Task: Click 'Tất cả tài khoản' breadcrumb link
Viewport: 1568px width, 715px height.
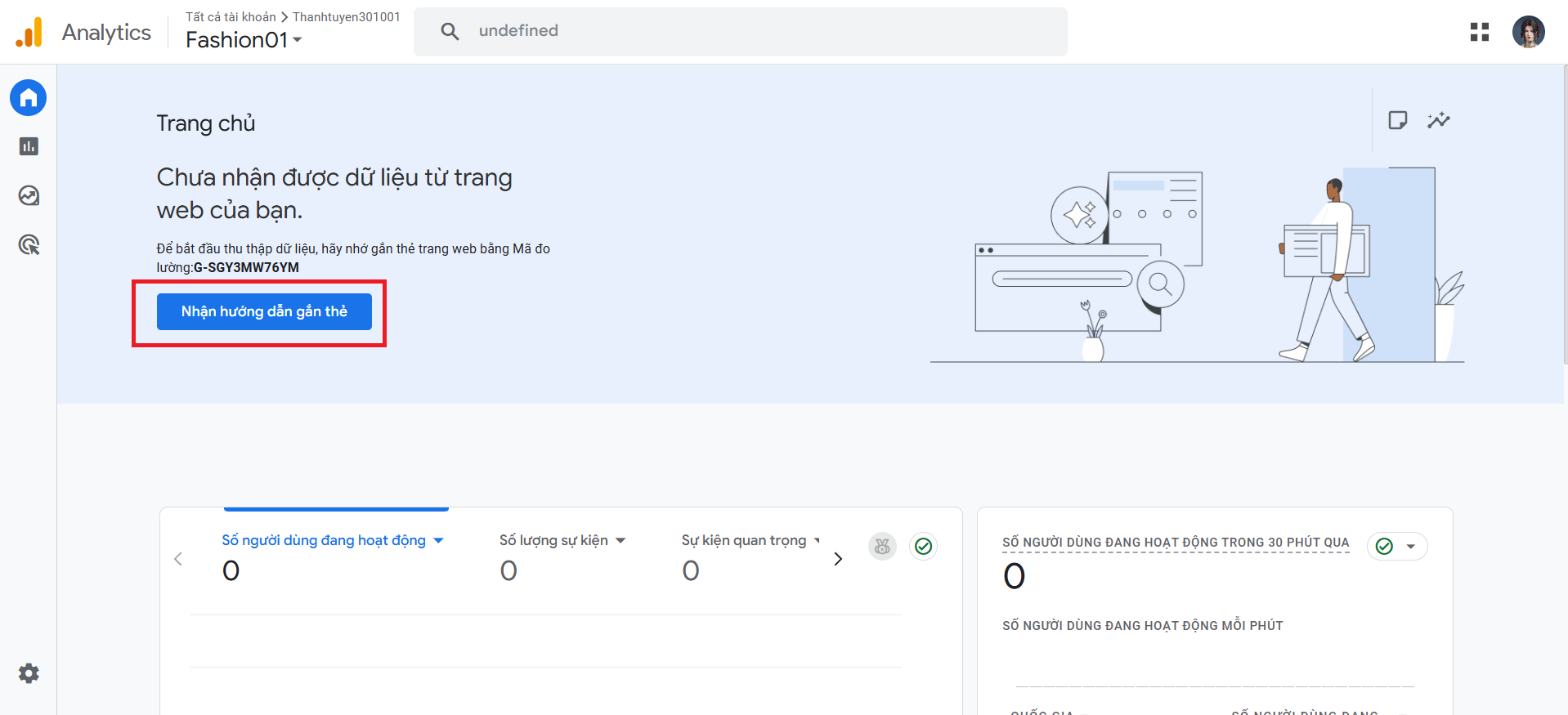Action: coord(231,17)
